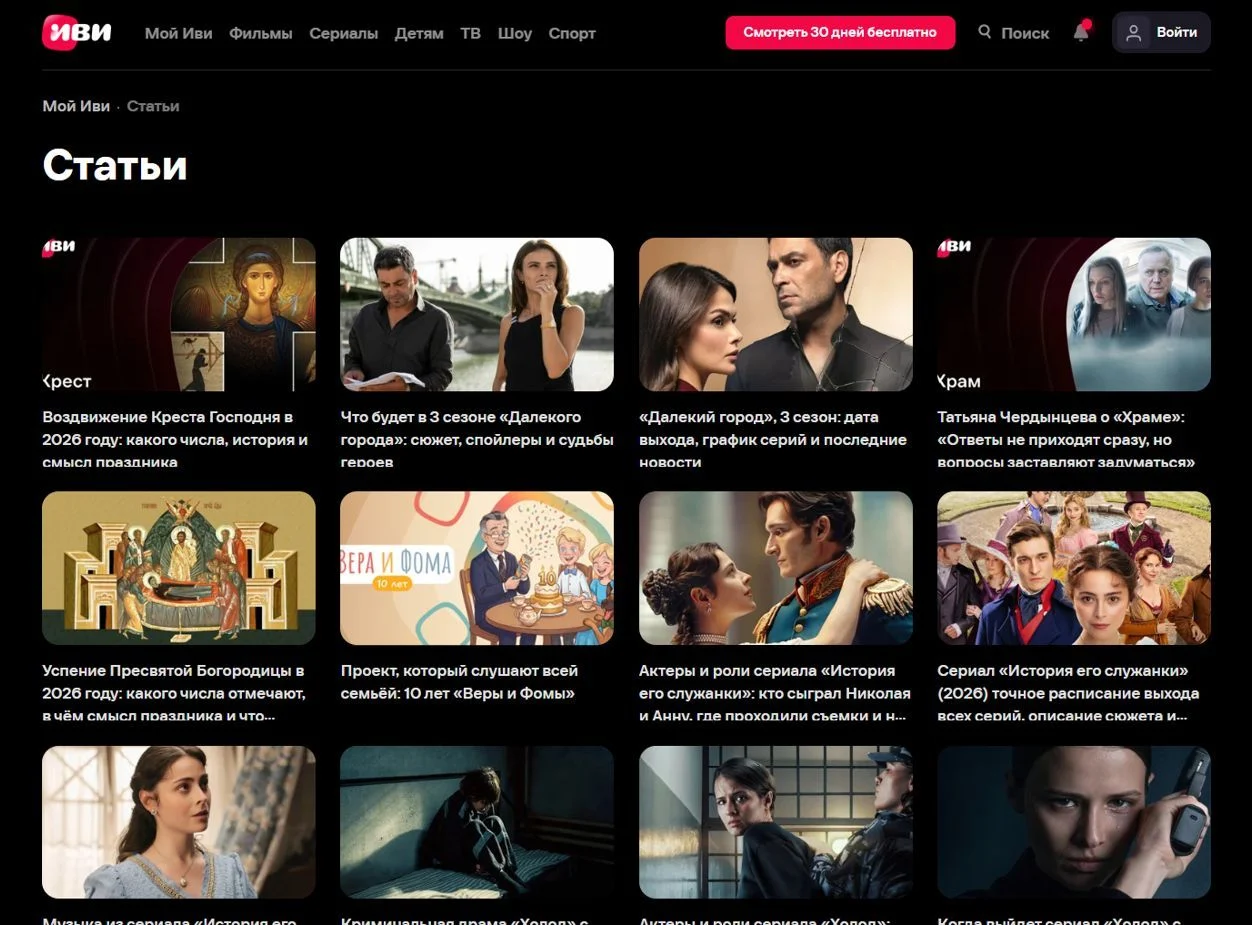Open thumbnail for Актеры и роли История его служанки
This screenshot has width=1252, height=925.
click(x=776, y=568)
